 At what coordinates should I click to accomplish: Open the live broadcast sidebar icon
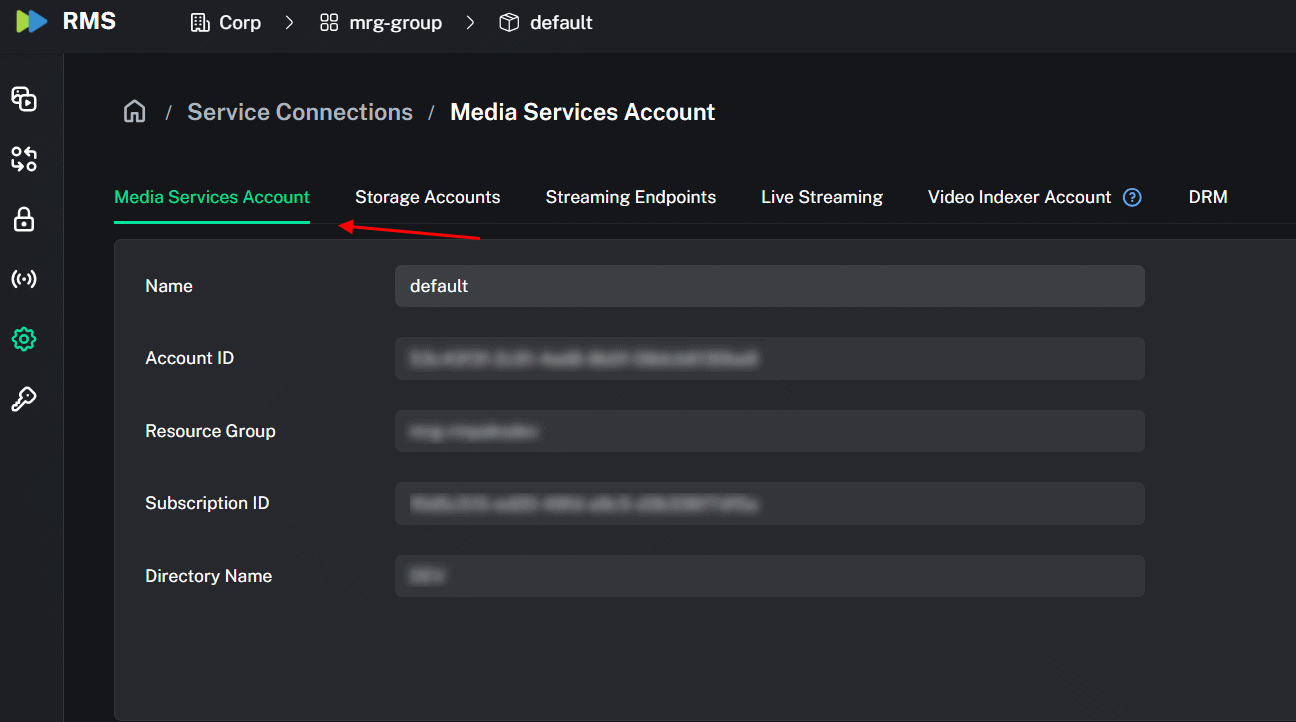click(24, 279)
